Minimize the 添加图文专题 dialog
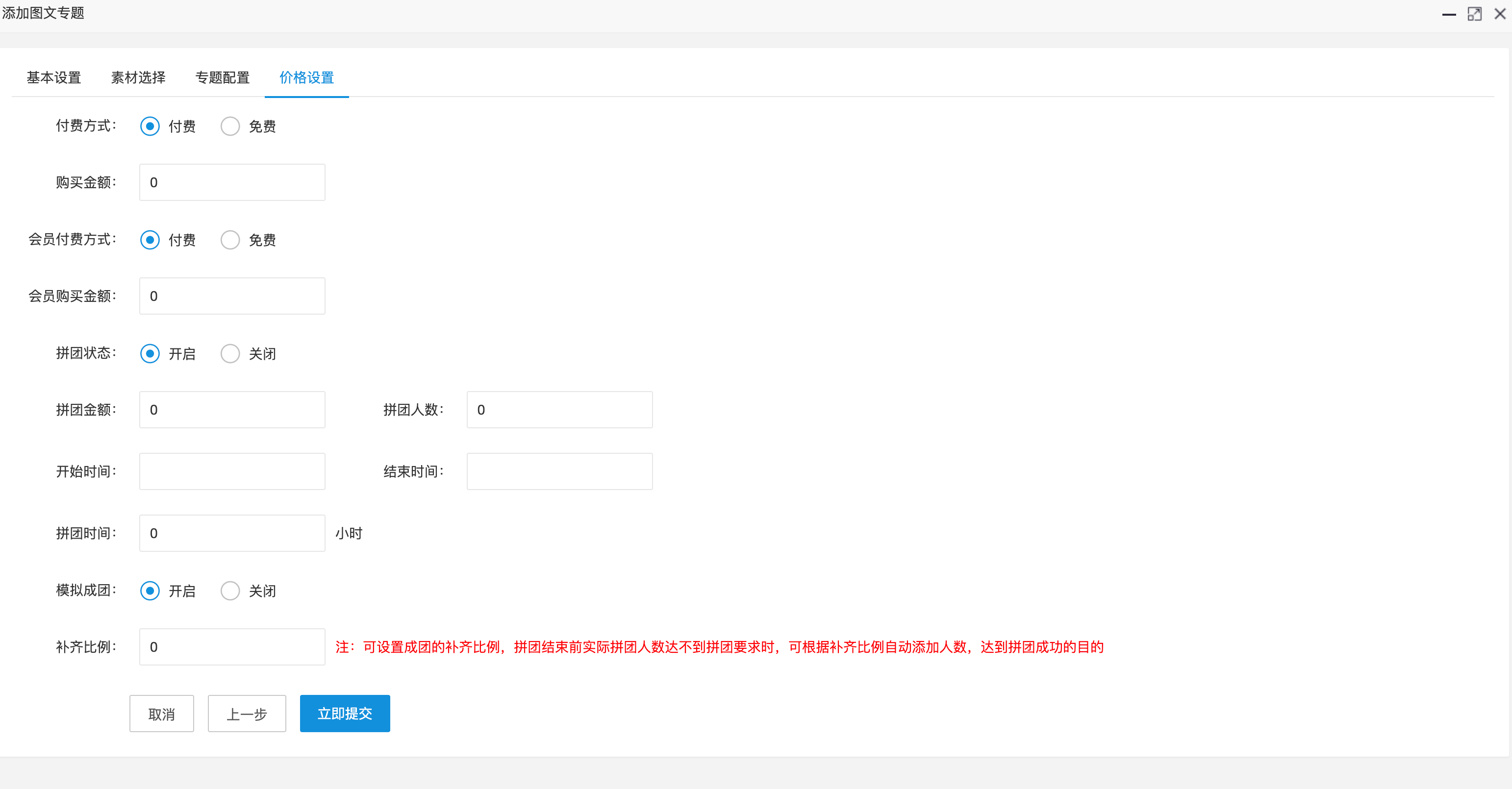The width and height of the screenshot is (1512, 789). click(x=1449, y=14)
